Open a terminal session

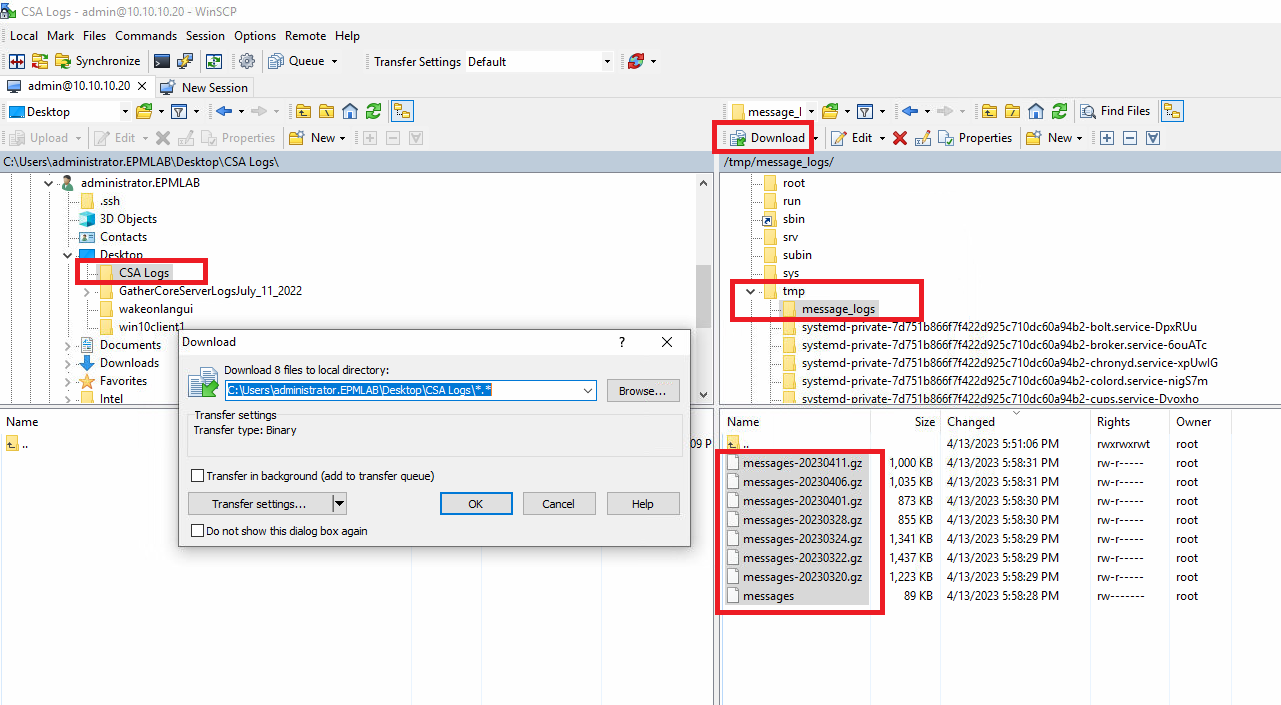coord(162,61)
